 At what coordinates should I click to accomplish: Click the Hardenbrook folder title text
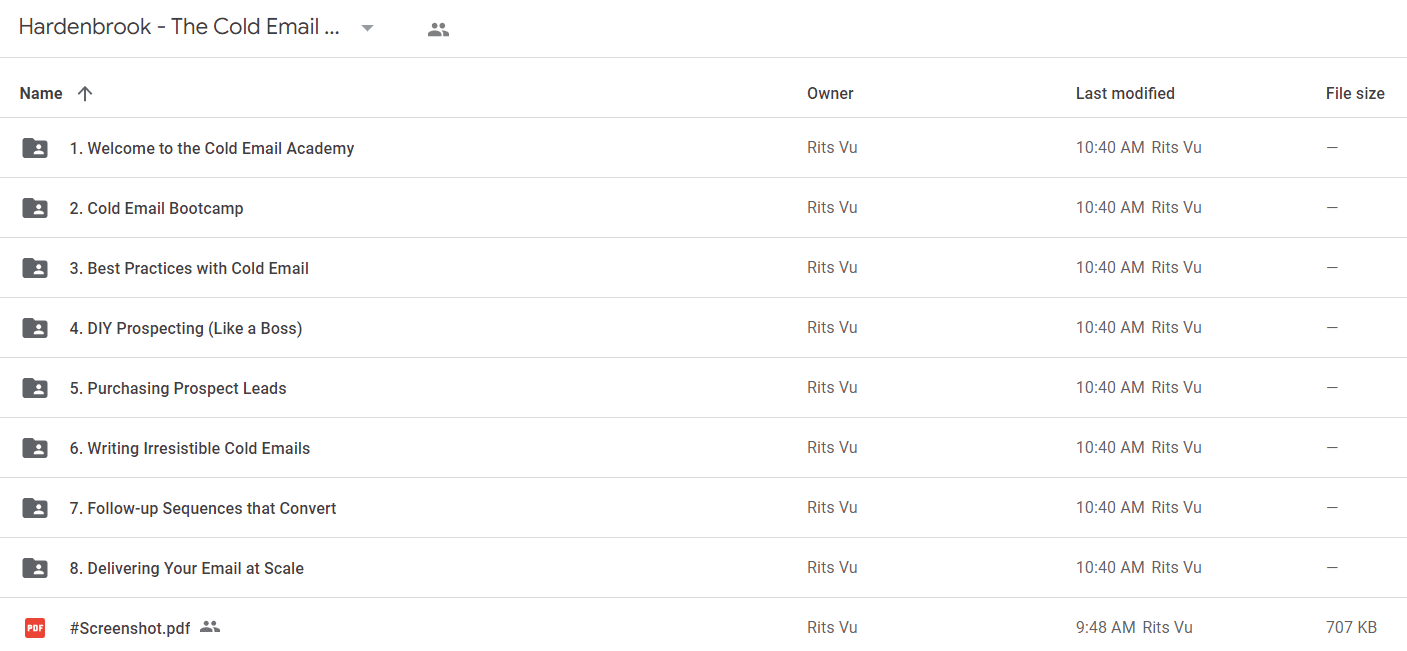pos(180,28)
